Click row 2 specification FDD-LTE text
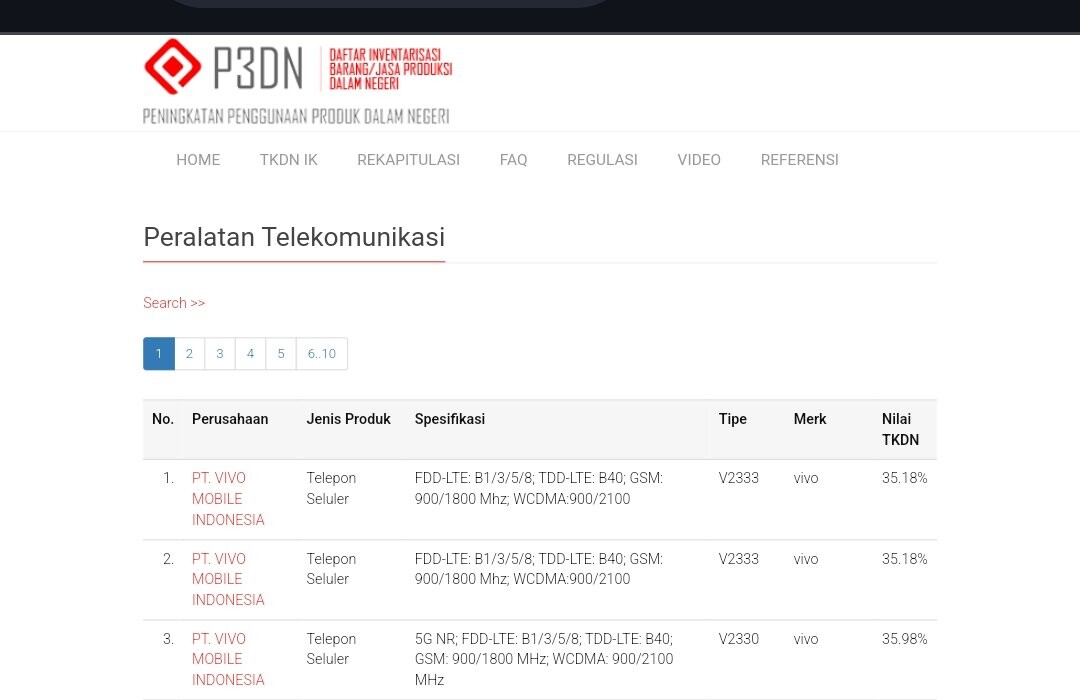This screenshot has width=1080, height=700. point(539,569)
